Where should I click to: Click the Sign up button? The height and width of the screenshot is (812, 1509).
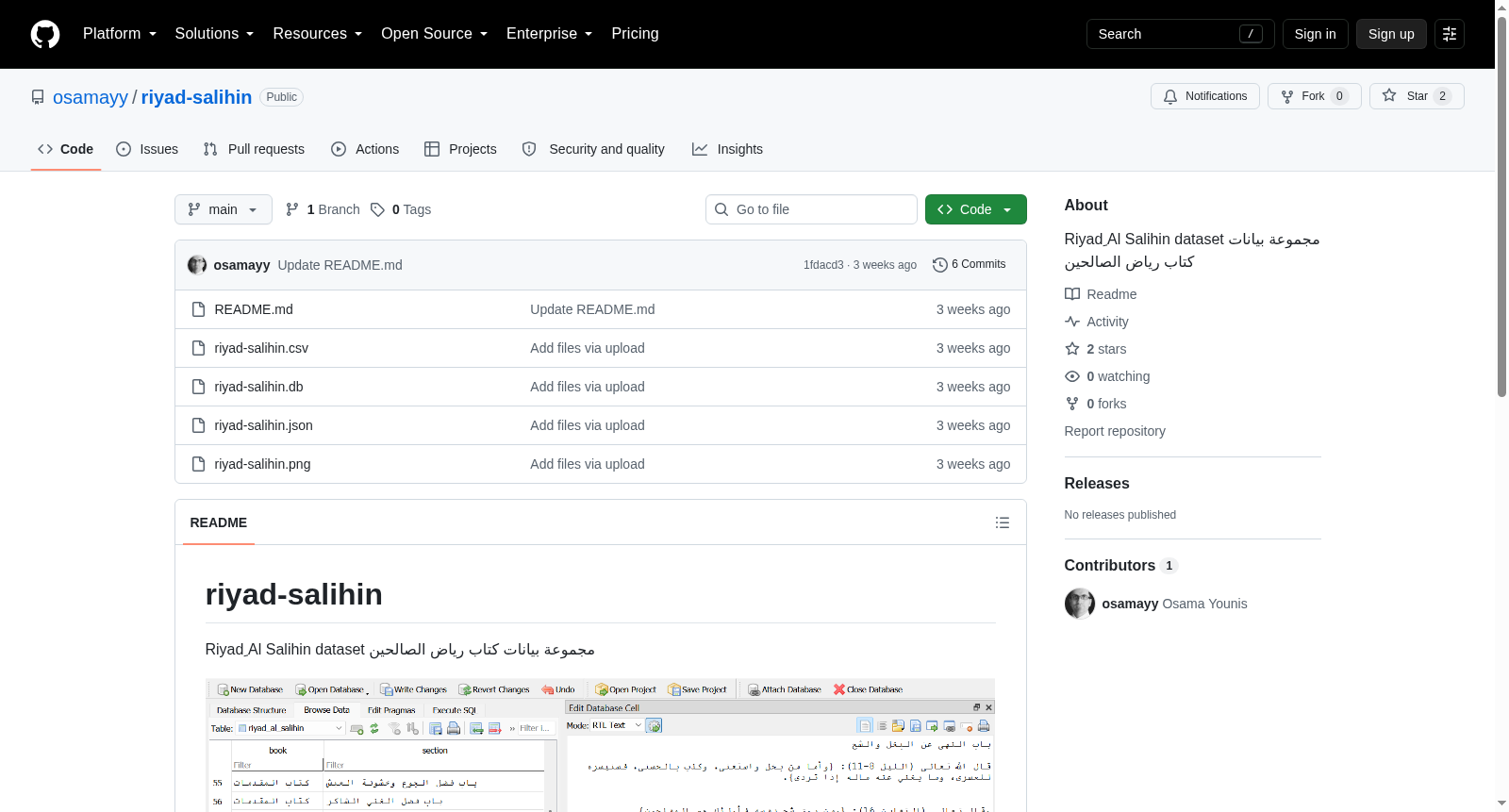[x=1391, y=34]
